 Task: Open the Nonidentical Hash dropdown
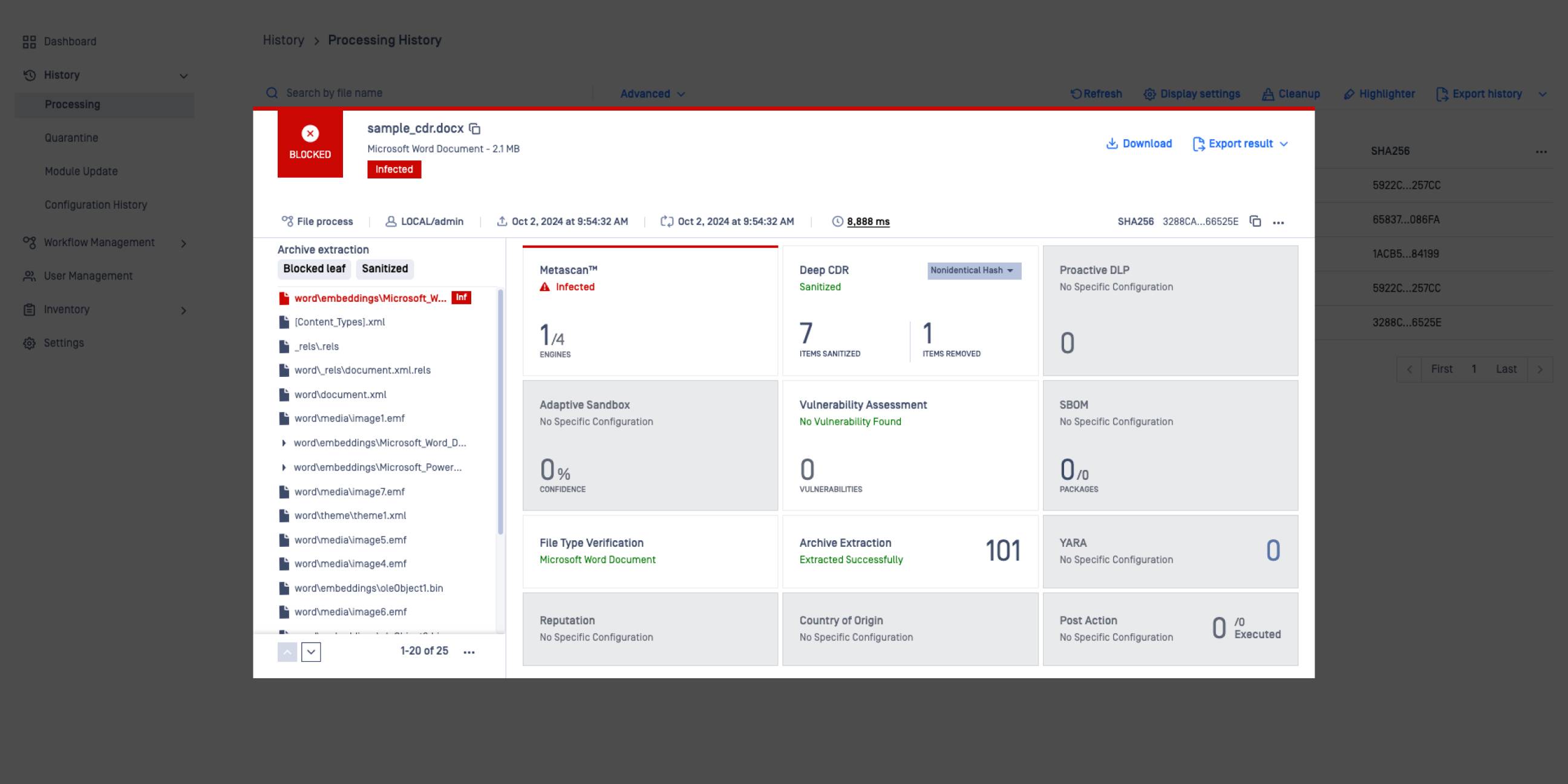974,271
